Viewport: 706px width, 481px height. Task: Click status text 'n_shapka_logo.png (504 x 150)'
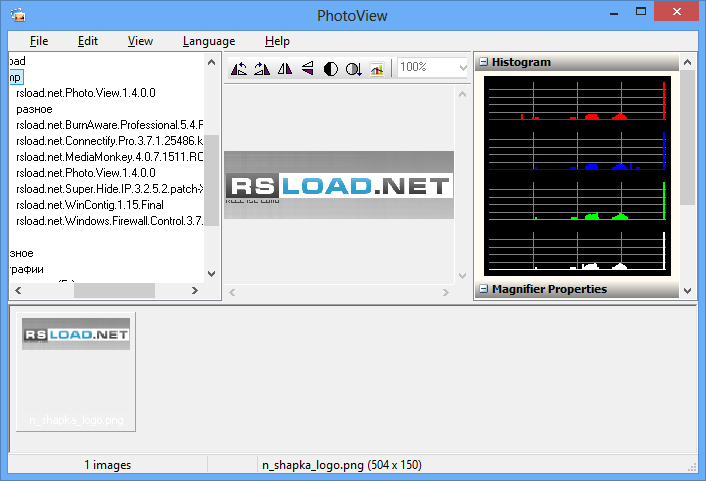[x=342, y=465]
